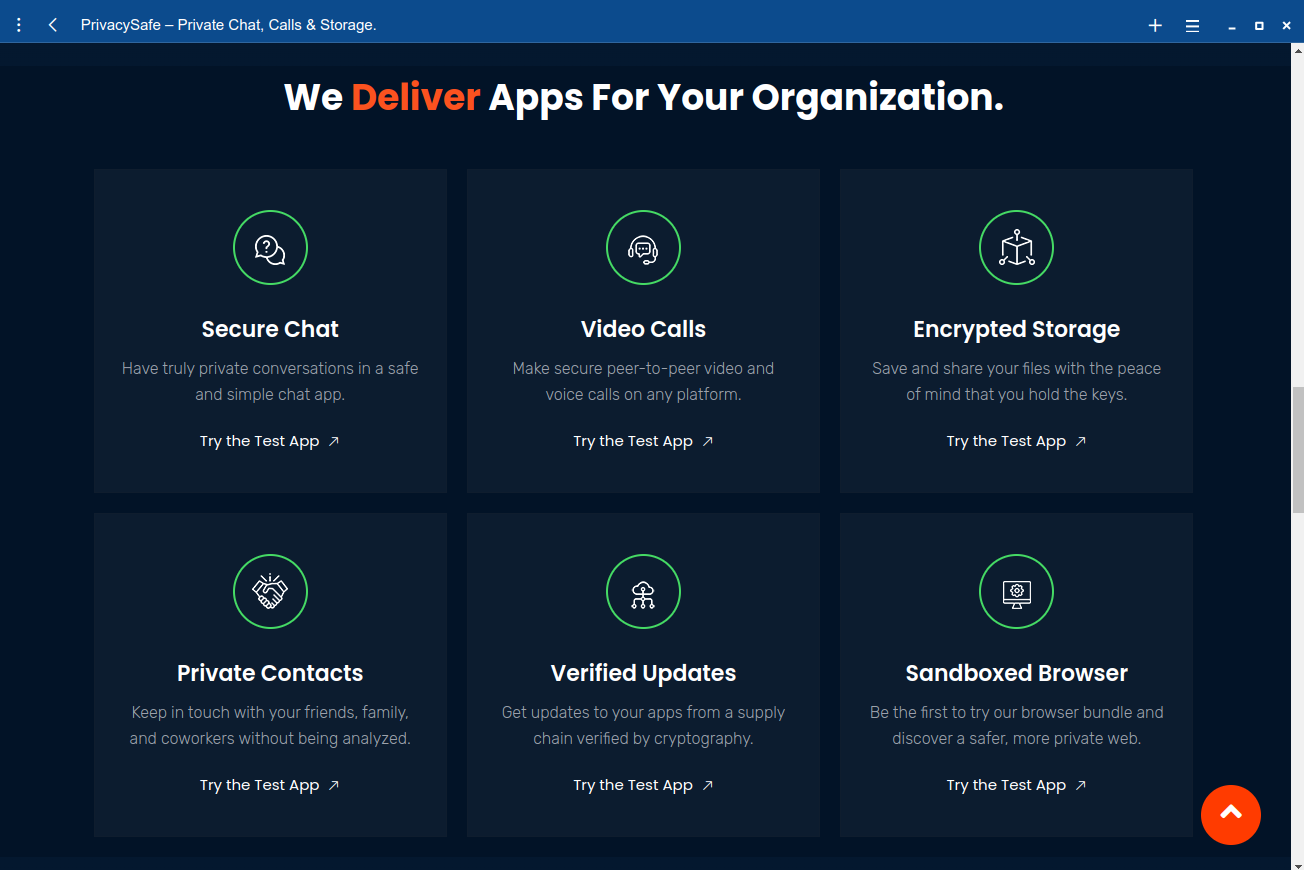Open the Verified Updates test app
Viewport: 1304px width, 870px height.
click(643, 784)
